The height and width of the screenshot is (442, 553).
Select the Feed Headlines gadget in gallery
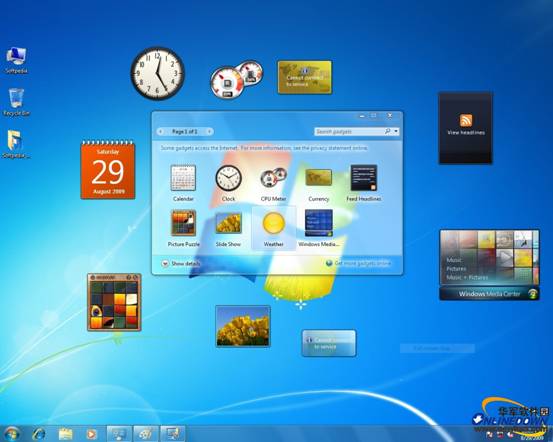pyautogui.click(x=364, y=183)
